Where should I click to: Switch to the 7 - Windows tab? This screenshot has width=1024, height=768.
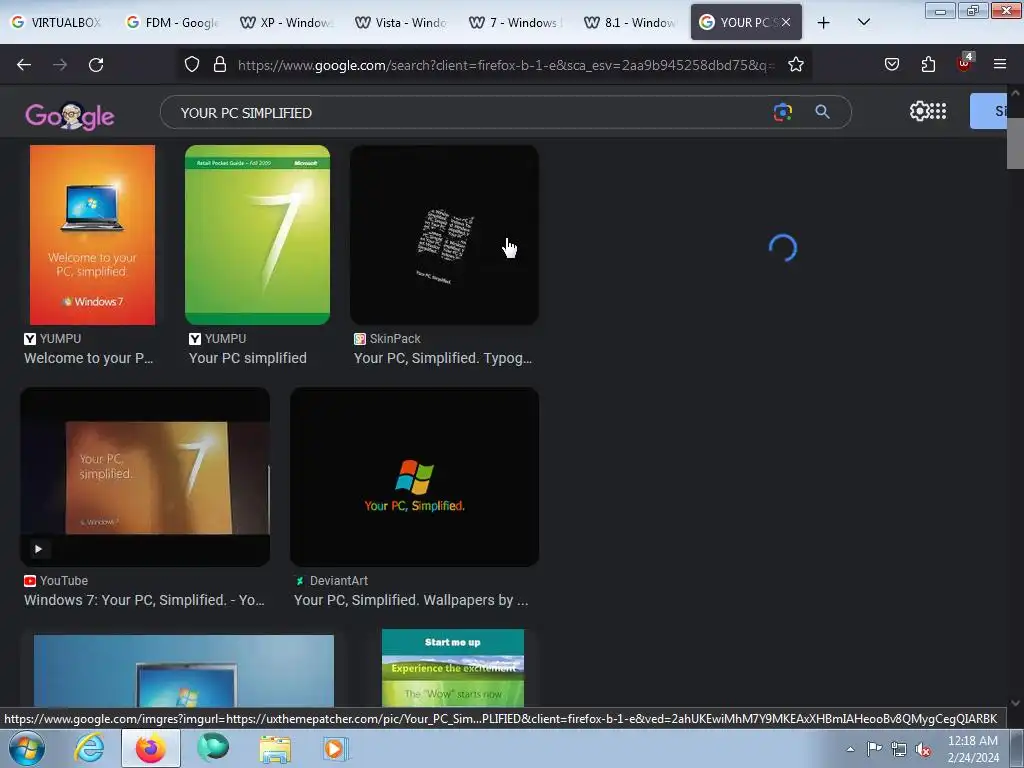coord(516,22)
